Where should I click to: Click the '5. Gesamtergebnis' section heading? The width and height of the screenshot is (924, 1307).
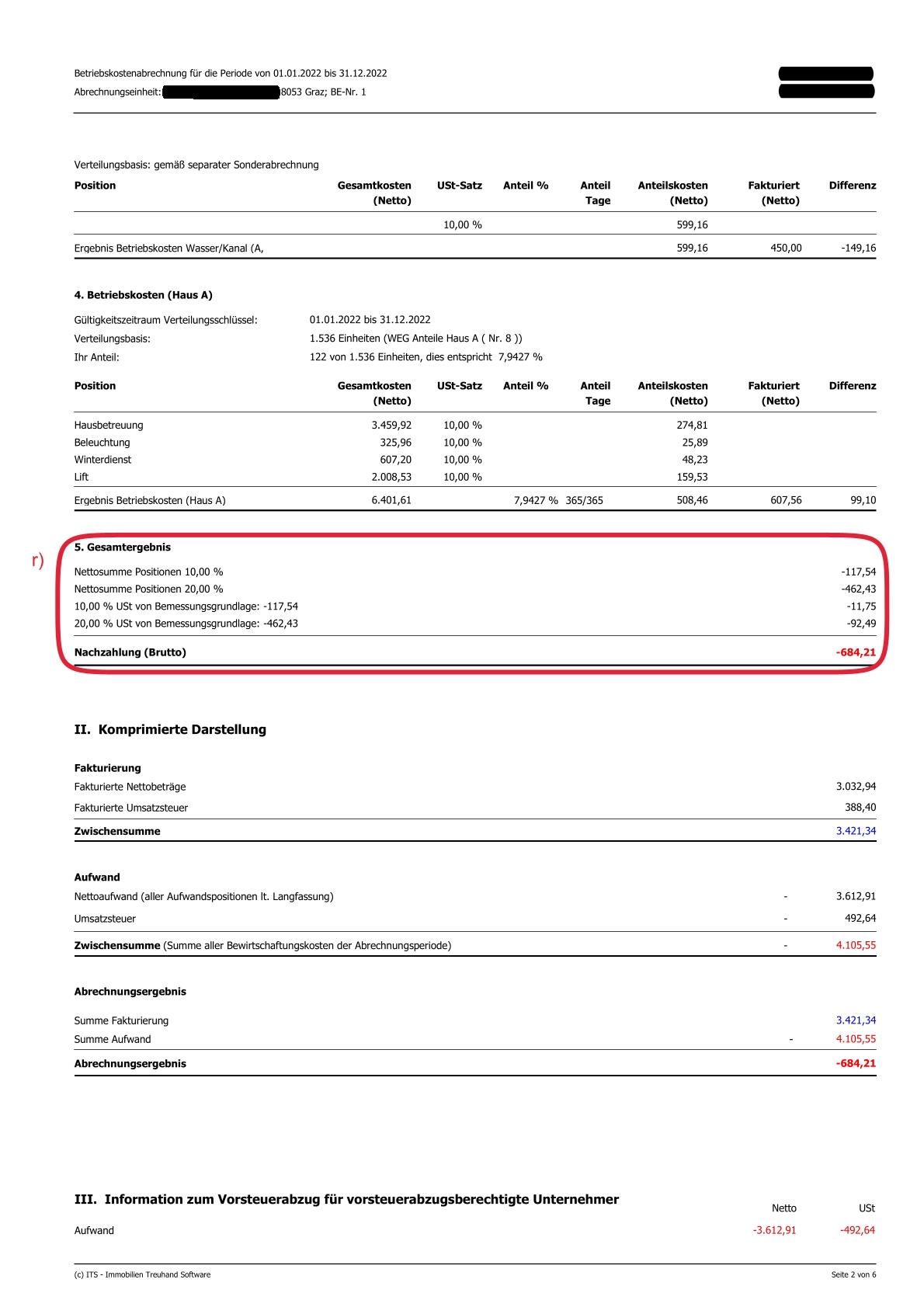122,547
